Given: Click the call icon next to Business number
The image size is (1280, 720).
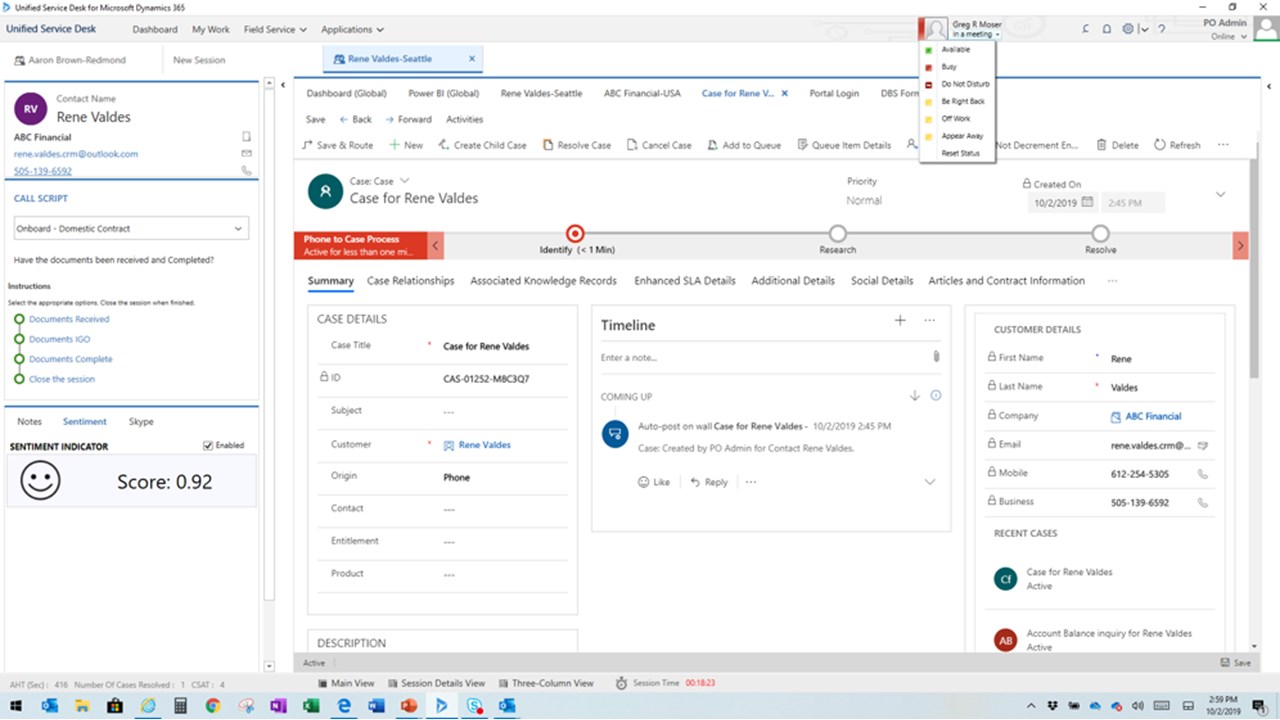Looking at the screenshot, I should point(1203,502).
